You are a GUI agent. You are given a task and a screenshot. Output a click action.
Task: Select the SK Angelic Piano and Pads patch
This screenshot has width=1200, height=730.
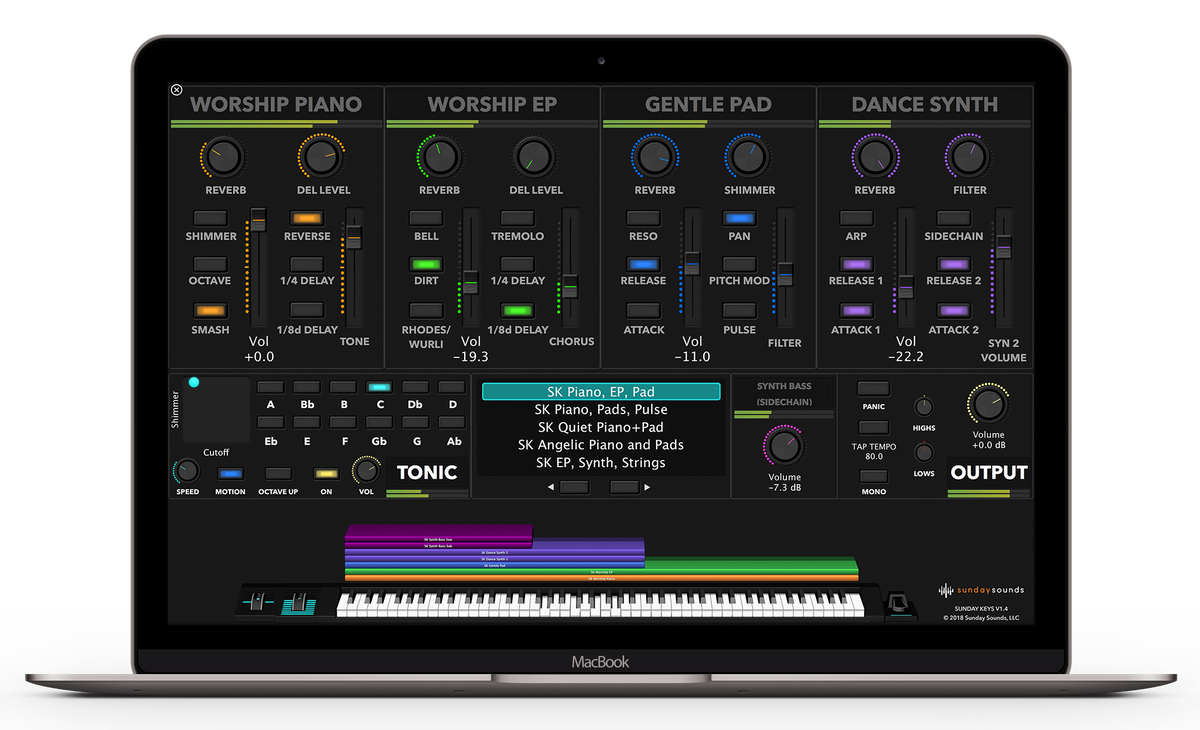click(601, 444)
